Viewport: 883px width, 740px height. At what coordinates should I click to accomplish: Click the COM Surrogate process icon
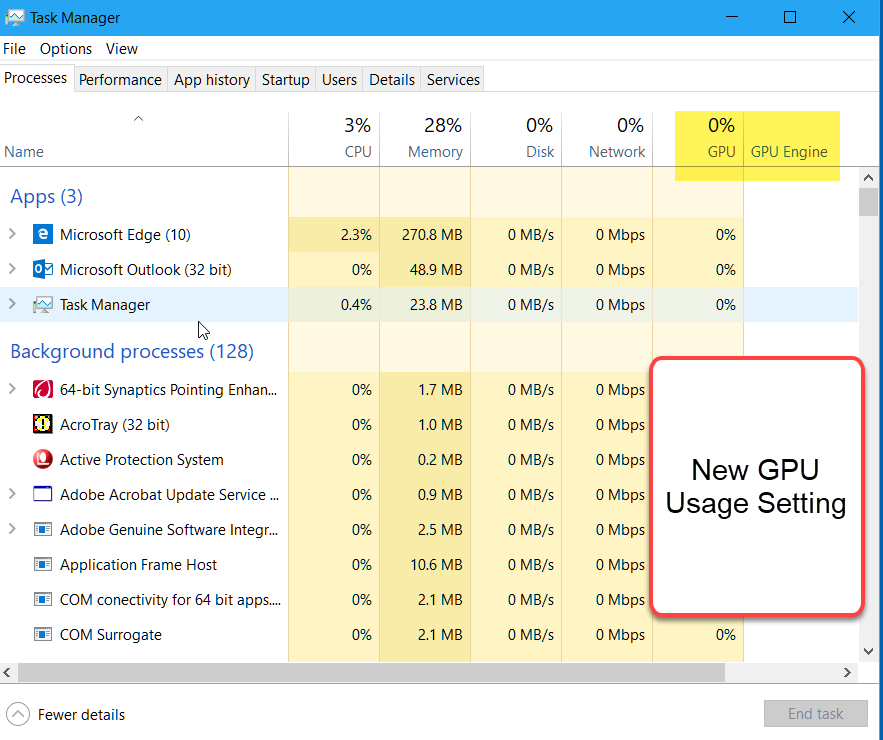pos(43,634)
